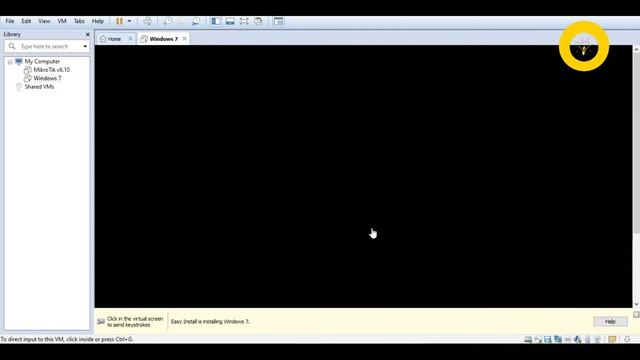Screen dimensions: 640x360
Task: Click the CD/DVD drive status bar icon
Action: pos(538,339)
